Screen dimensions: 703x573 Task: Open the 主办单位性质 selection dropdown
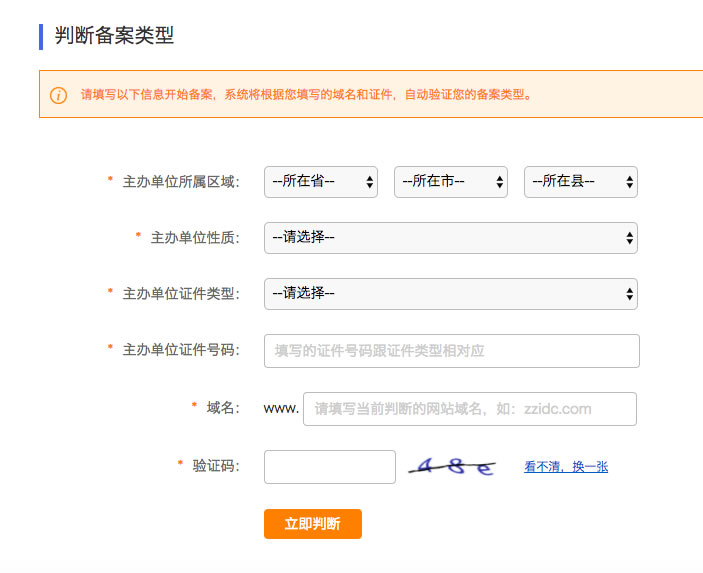pyautogui.click(x=450, y=238)
